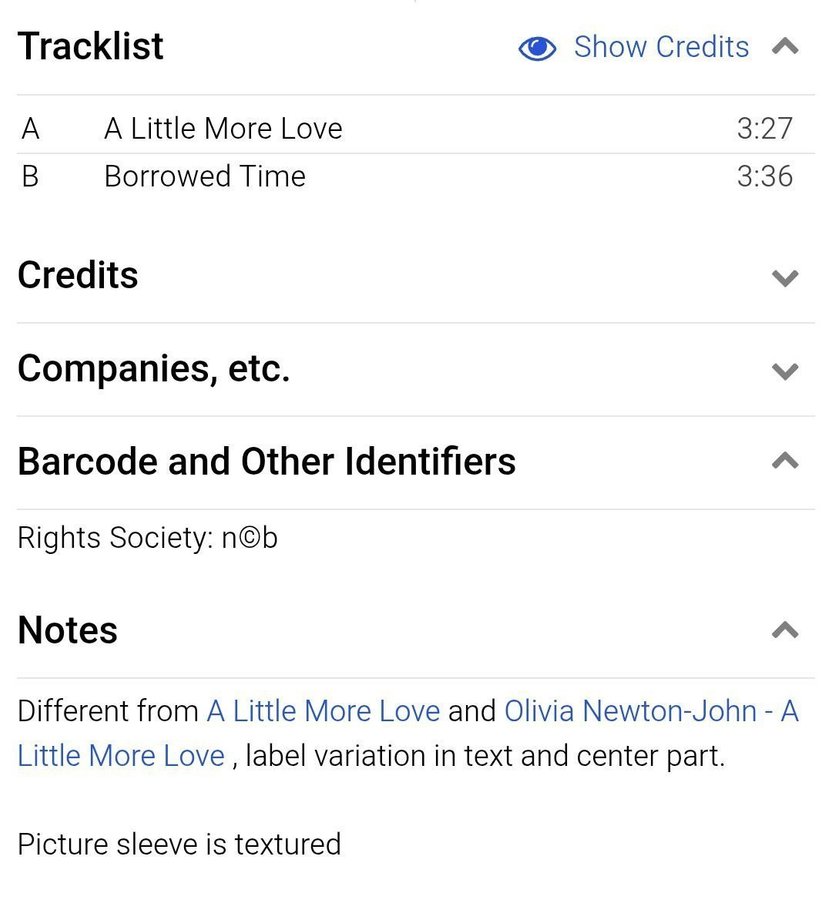Collapse Barcode and Other Identifiers via chevron
This screenshot has height=900, width=832.
click(786, 461)
